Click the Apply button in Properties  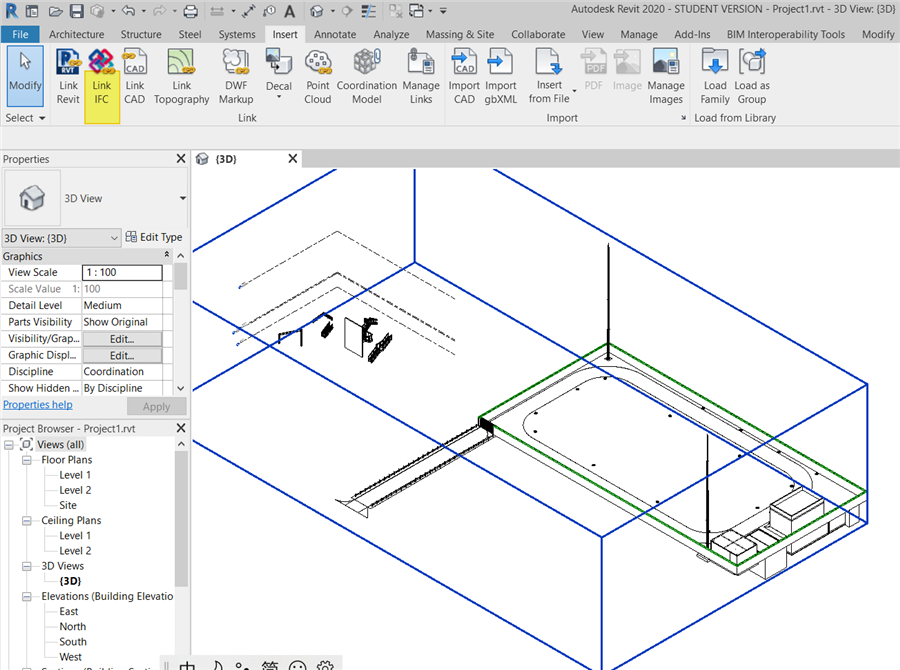[x=156, y=406]
